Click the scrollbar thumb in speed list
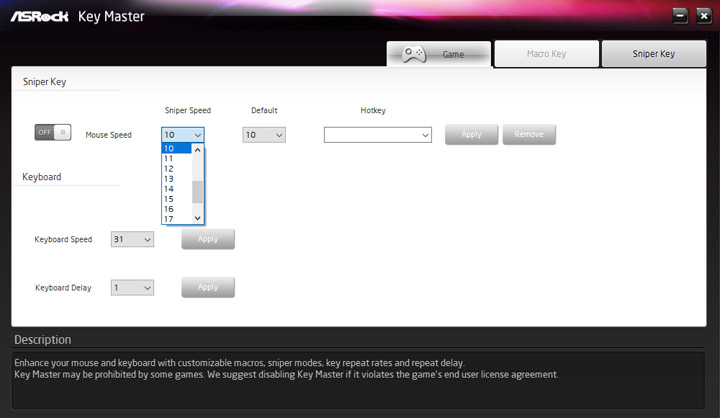The height and width of the screenshot is (418, 720). tap(197, 192)
